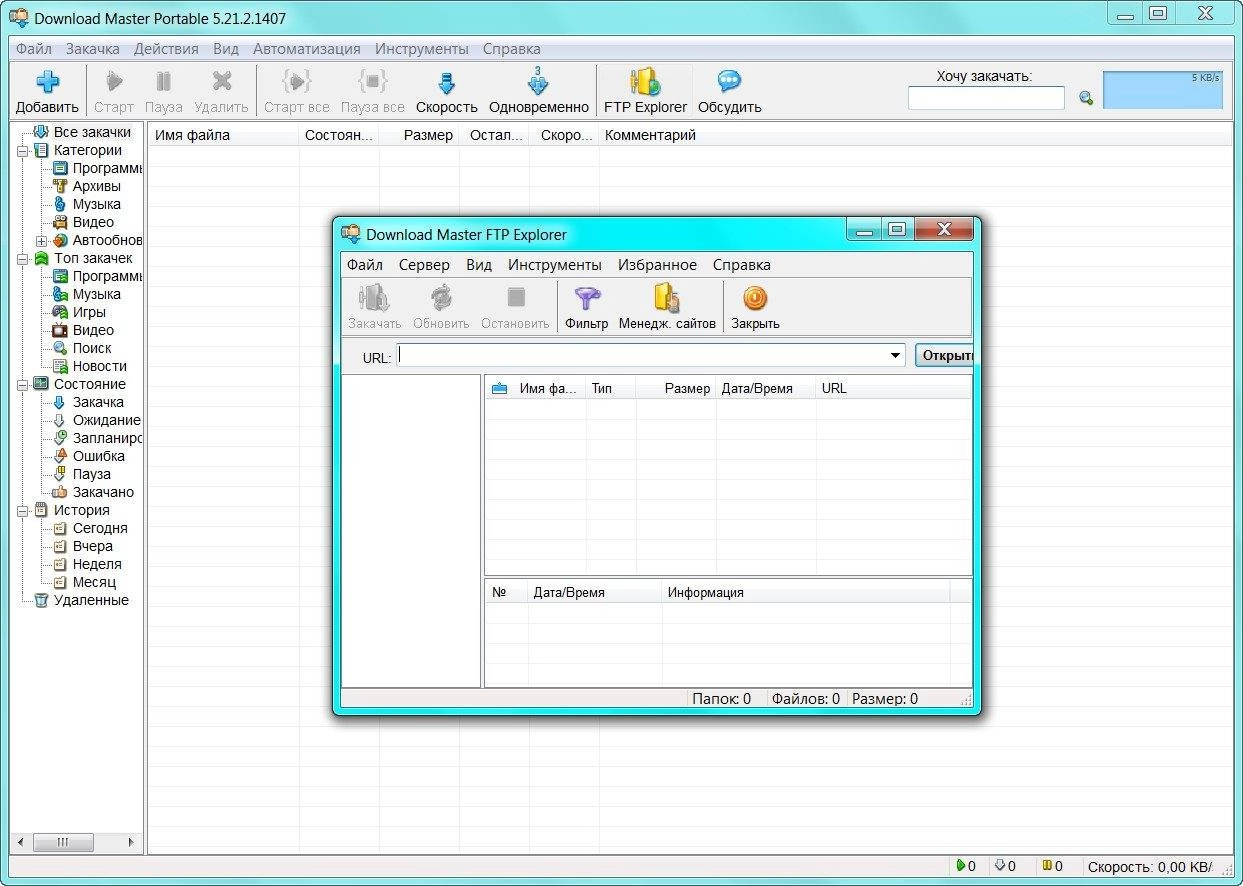Open the Сервер menu in FTP Explorer

pos(424,265)
